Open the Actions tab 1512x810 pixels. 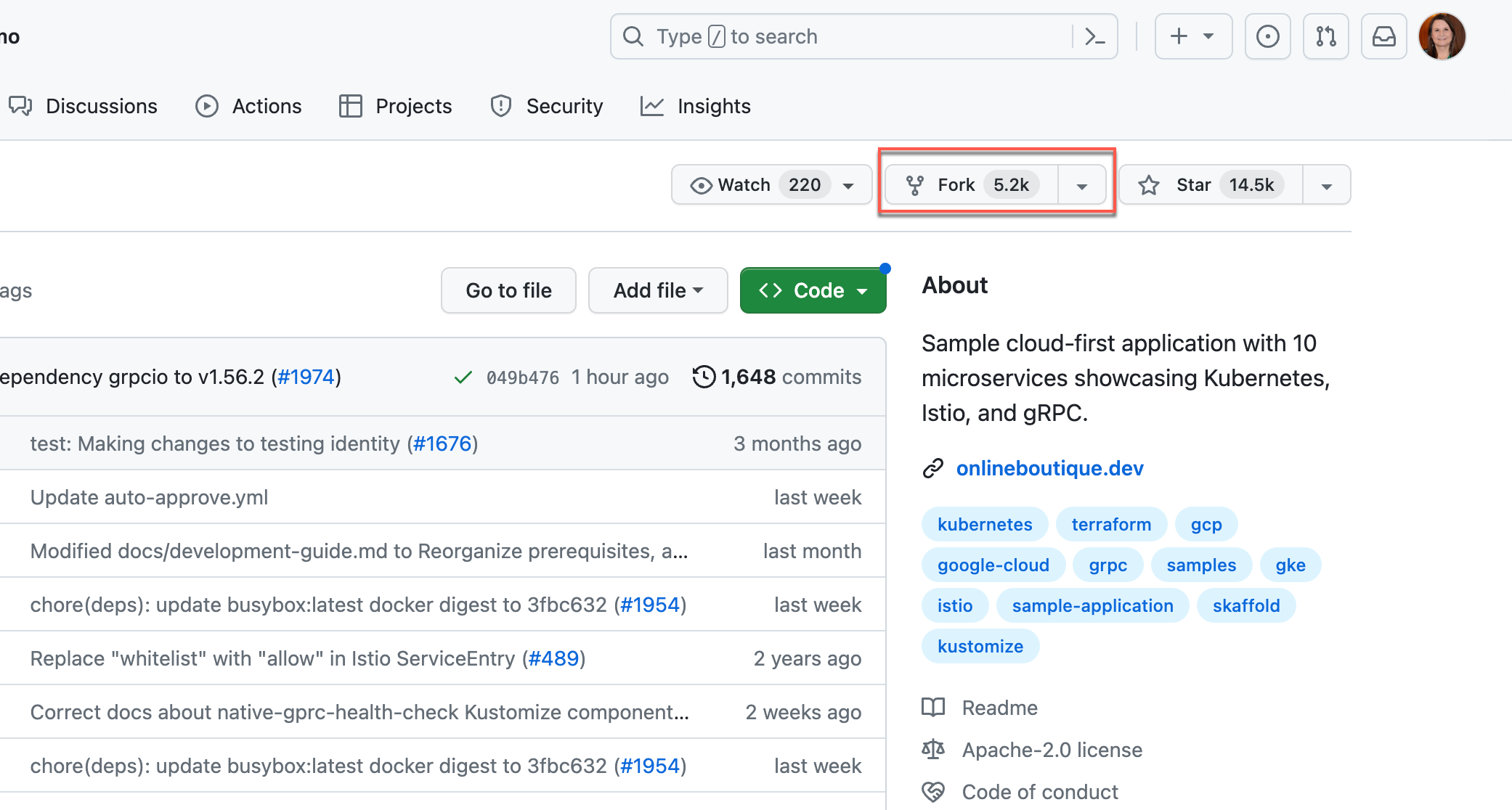249,106
